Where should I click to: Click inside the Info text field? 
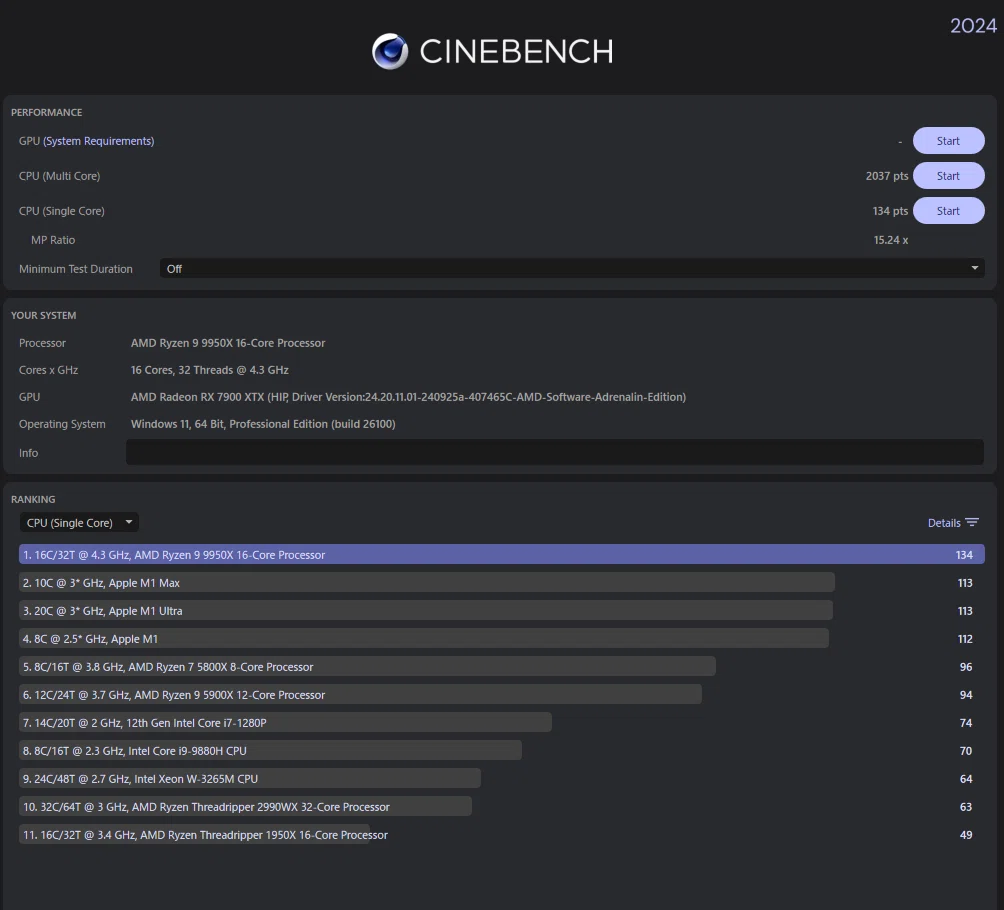[555, 452]
